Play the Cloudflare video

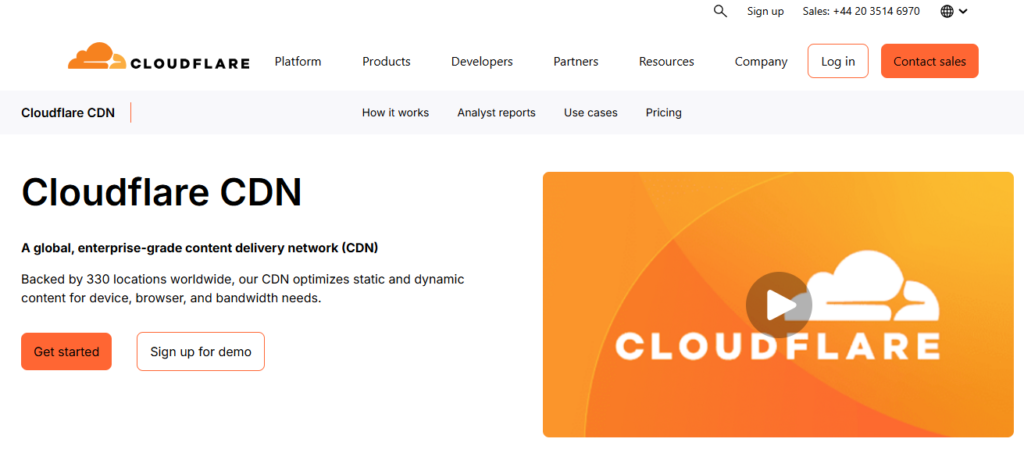[x=778, y=305]
